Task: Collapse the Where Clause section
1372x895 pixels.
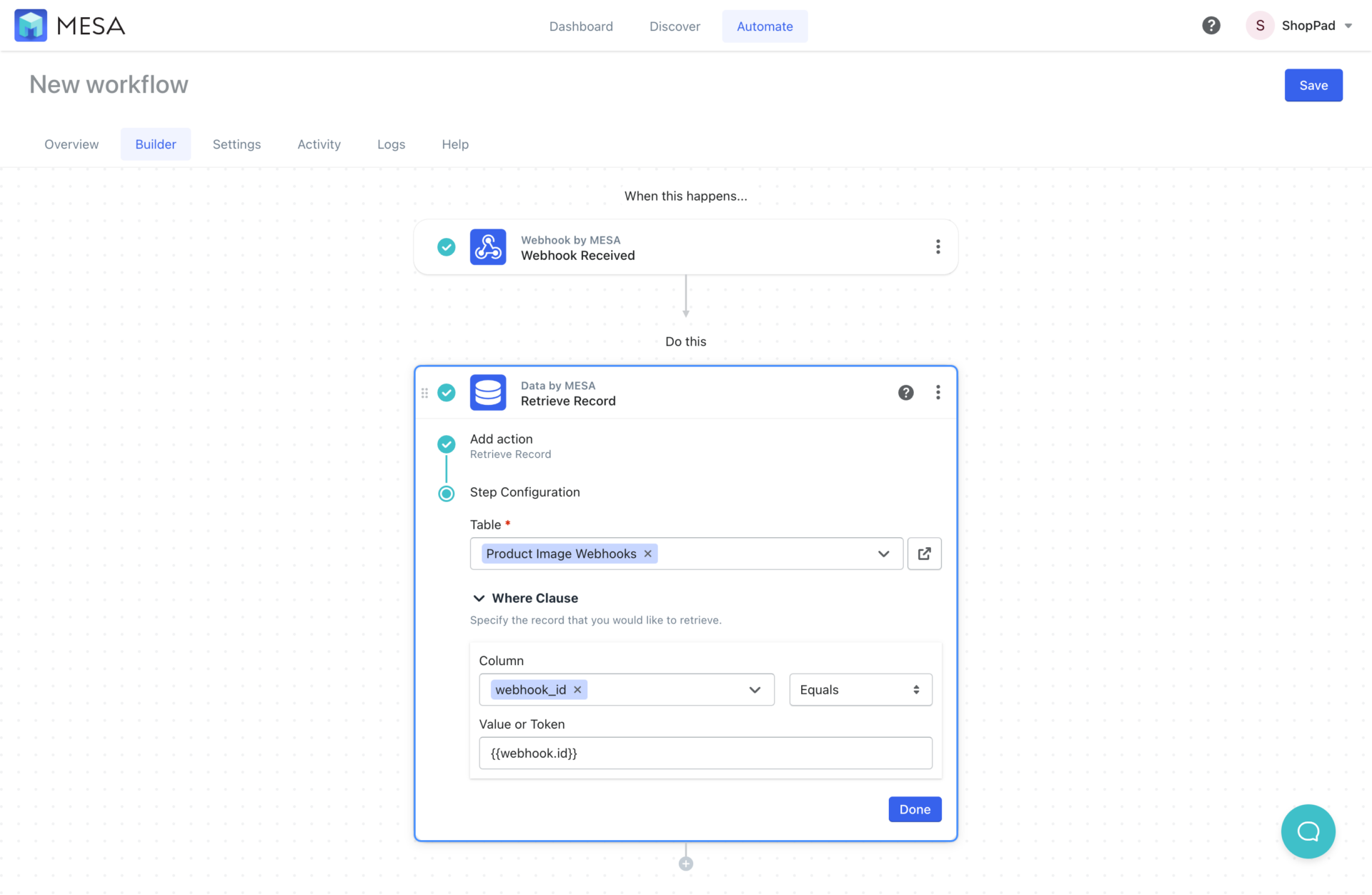Action: coord(479,598)
